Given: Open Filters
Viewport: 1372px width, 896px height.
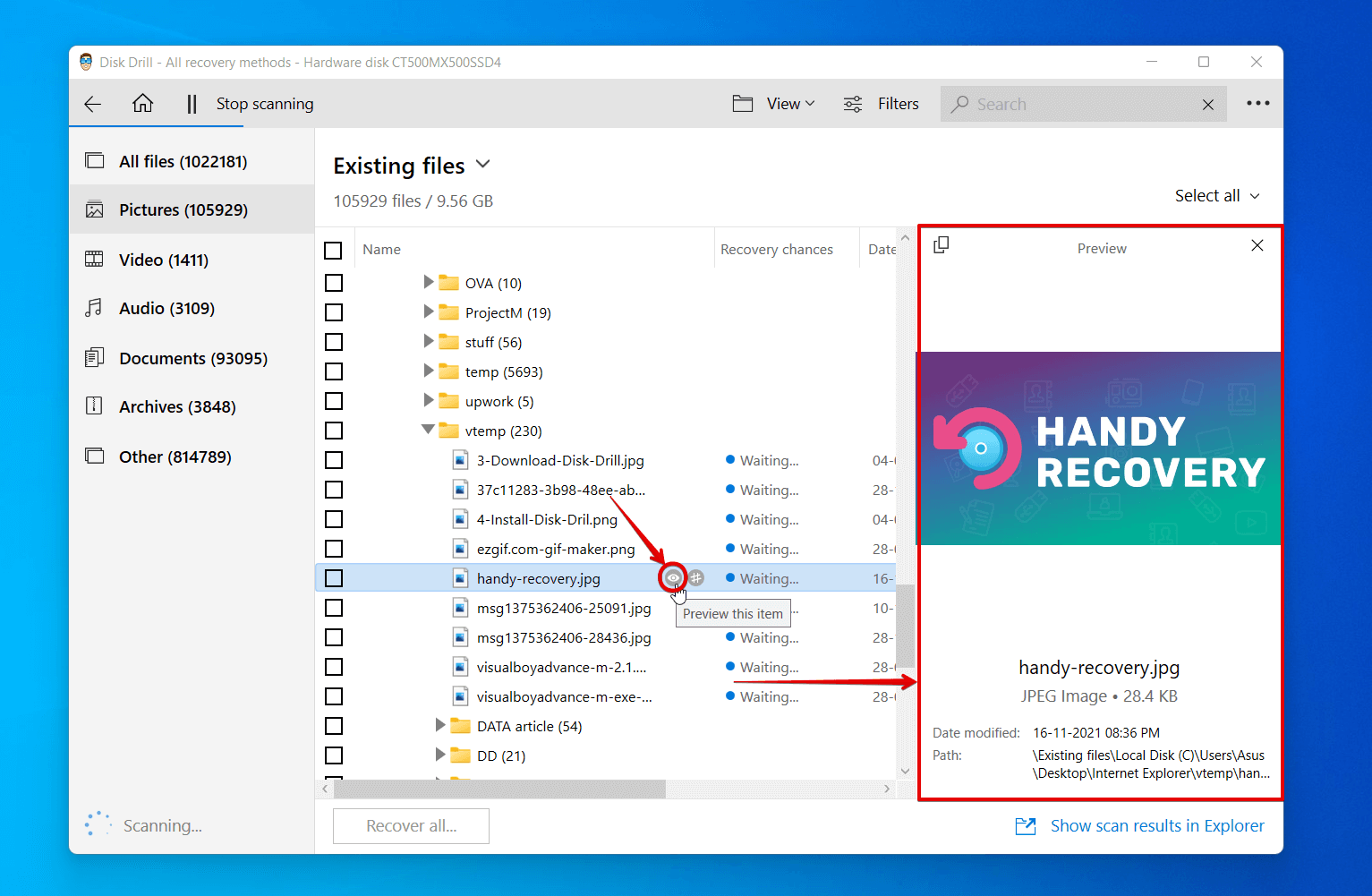Looking at the screenshot, I should pos(898,104).
